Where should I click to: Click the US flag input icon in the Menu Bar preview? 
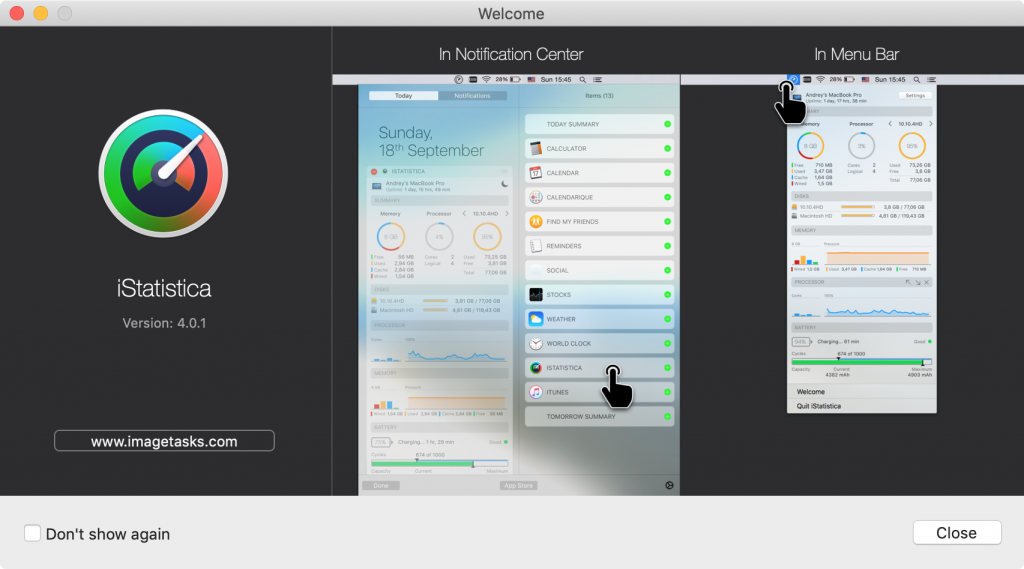pyautogui.click(x=865, y=80)
